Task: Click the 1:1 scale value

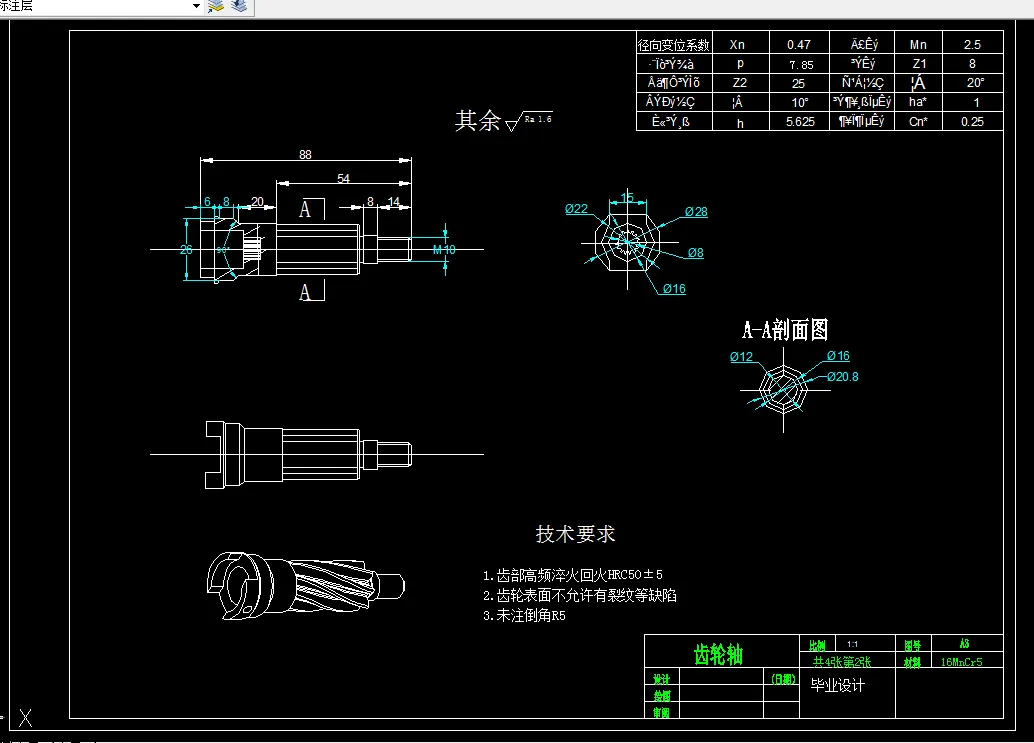Action: pyautogui.click(x=853, y=644)
